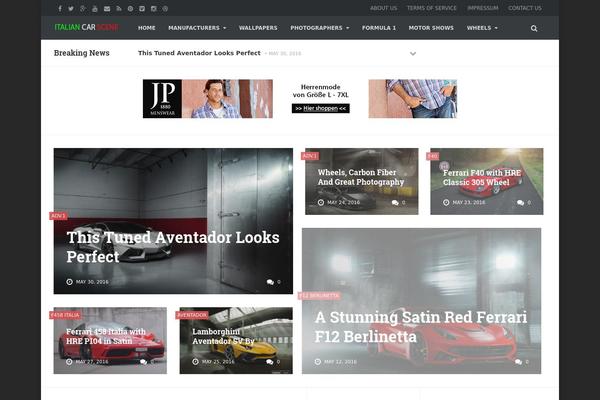
Task: Open the large This Tuned Aventador Looks Perfect title
Action: tap(173, 247)
